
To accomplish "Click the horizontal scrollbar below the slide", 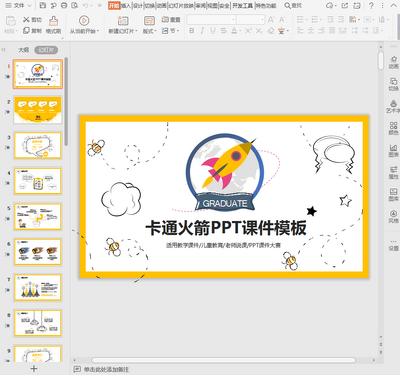I will click(x=224, y=360).
